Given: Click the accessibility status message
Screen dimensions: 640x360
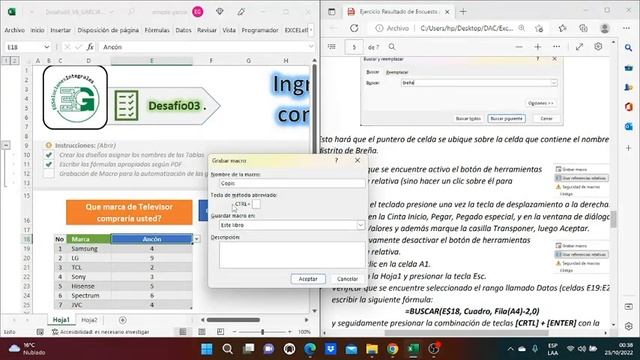Looking at the screenshot, I should [x=100, y=332].
